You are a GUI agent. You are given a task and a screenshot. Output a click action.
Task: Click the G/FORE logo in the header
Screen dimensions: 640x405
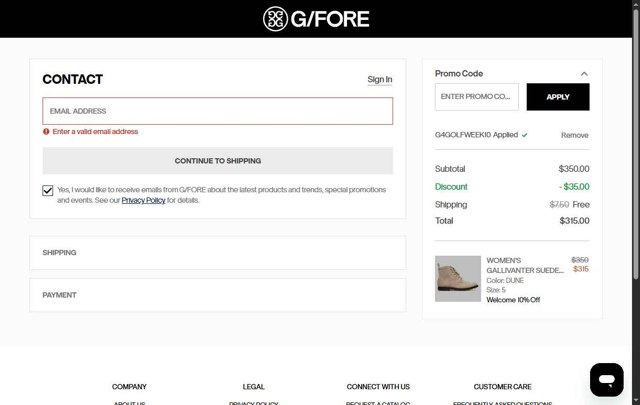tap(316, 19)
